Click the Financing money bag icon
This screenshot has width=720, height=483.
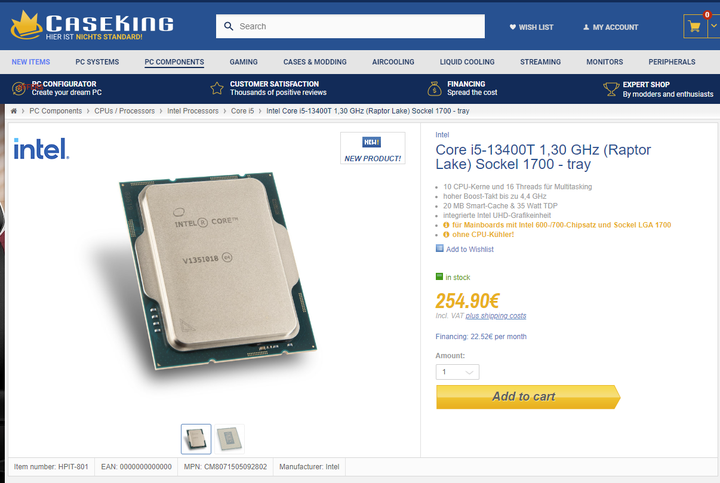point(434,88)
